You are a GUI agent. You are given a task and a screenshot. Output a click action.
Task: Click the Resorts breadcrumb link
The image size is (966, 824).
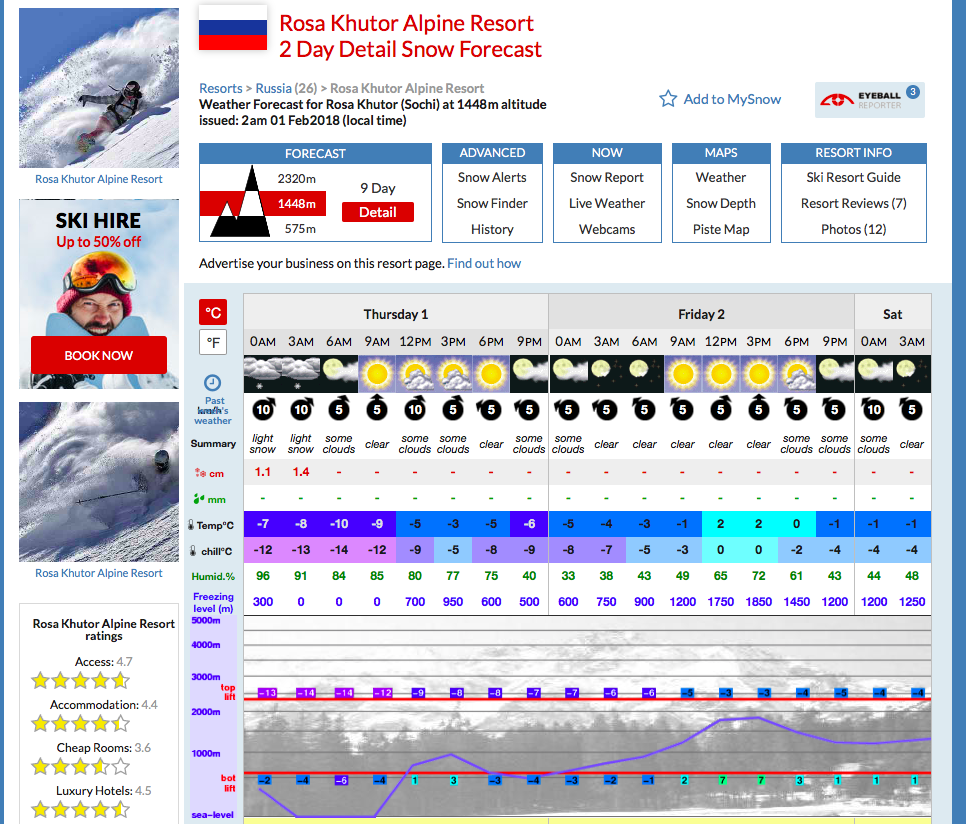pos(221,88)
